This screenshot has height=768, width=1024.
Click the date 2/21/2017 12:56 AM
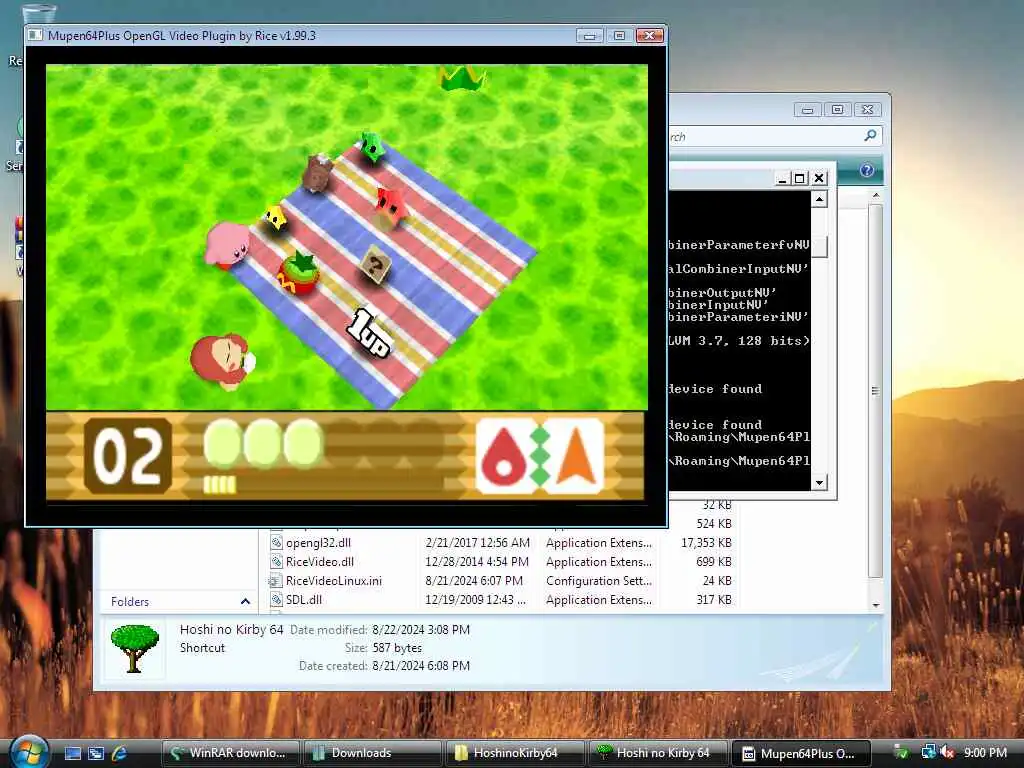pos(477,543)
